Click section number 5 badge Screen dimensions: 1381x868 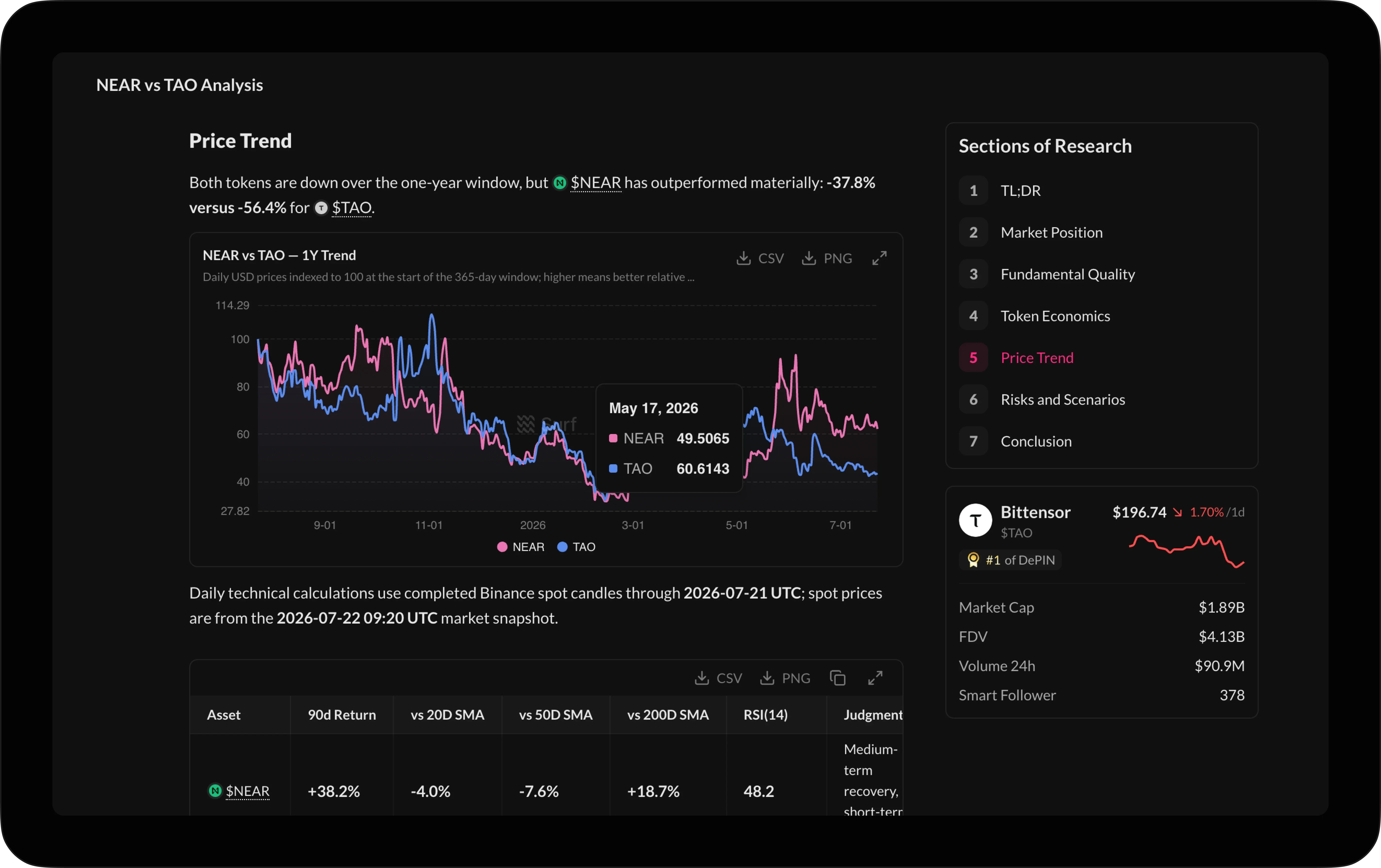(973, 358)
